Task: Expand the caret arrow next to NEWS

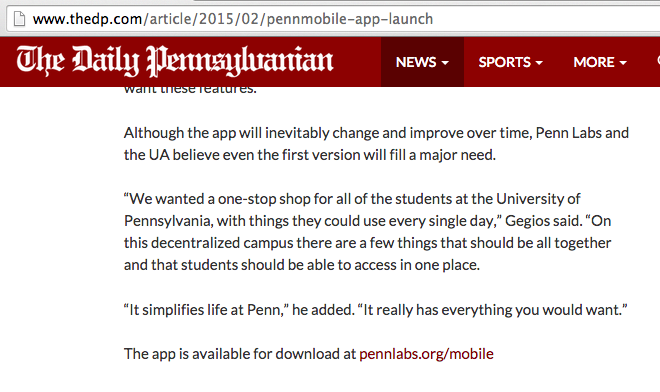Action: (x=445, y=63)
